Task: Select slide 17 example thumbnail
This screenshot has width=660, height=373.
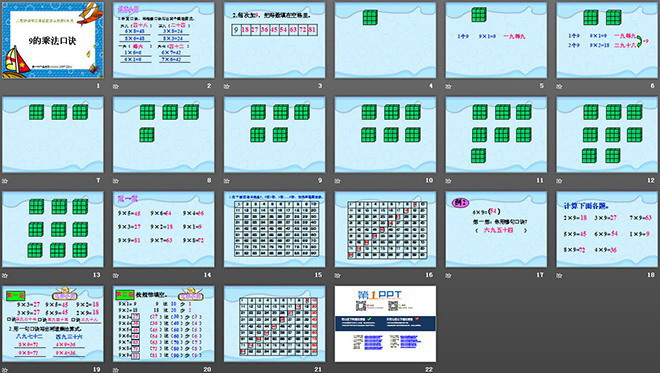Action: (496, 229)
